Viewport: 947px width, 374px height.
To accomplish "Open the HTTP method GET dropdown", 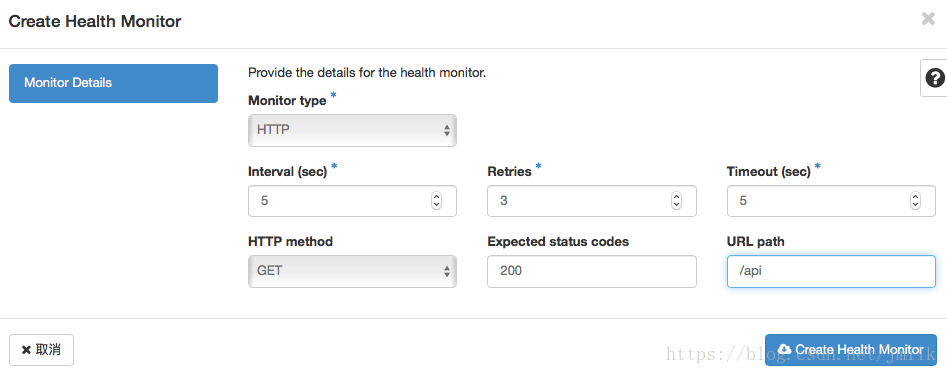I will 352,271.
